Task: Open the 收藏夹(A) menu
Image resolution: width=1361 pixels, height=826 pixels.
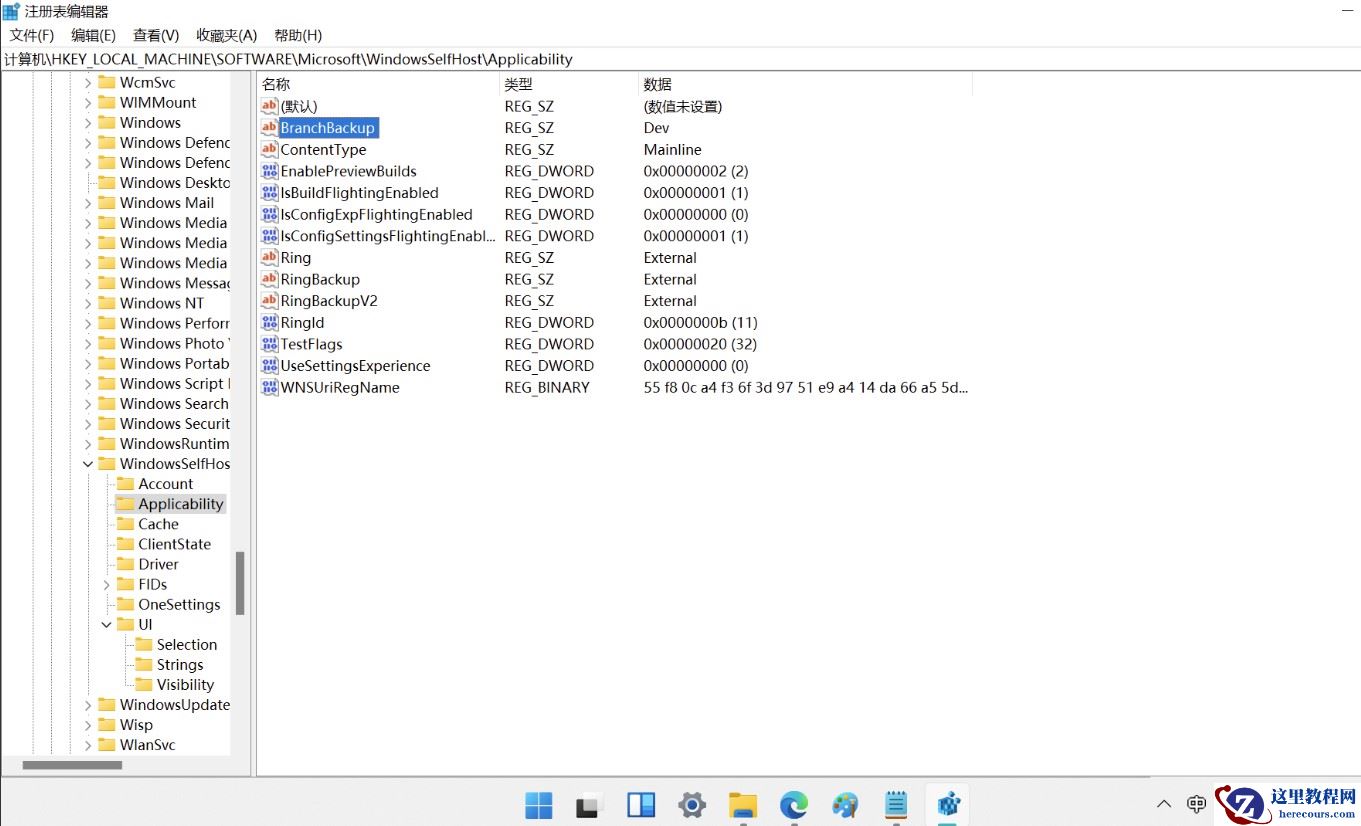Action: pyautogui.click(x=226, y=35)
